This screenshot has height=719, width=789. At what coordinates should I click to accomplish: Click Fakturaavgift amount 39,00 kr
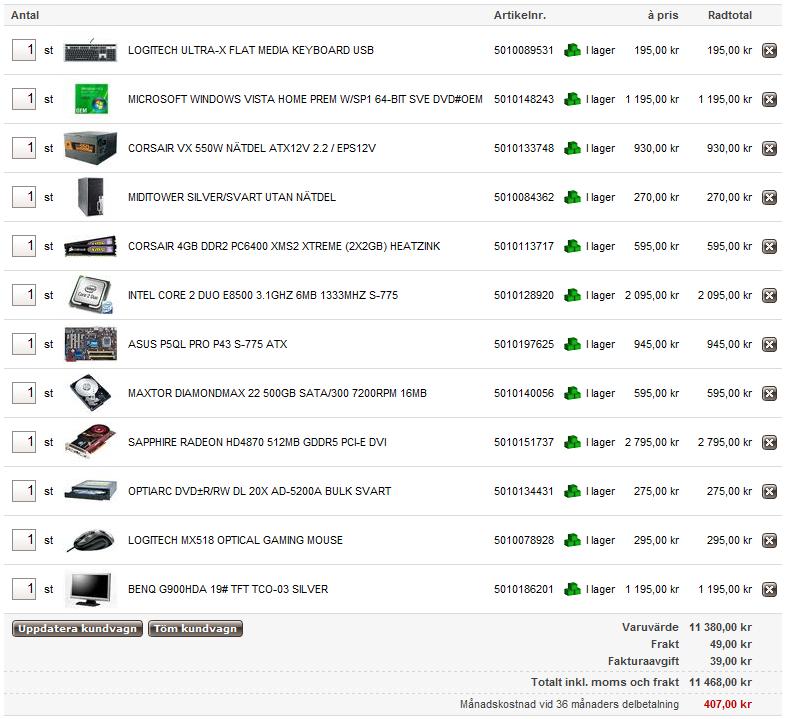(731, 661)
